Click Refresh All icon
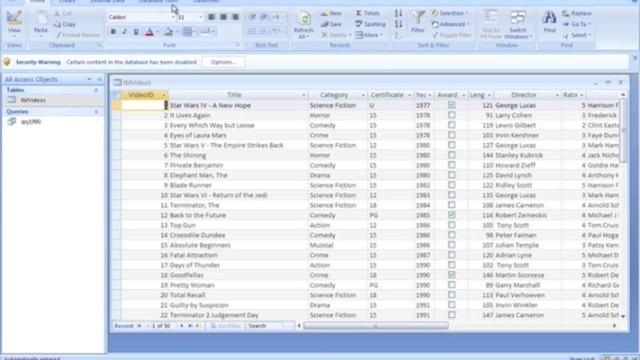 tap(304, 24)
